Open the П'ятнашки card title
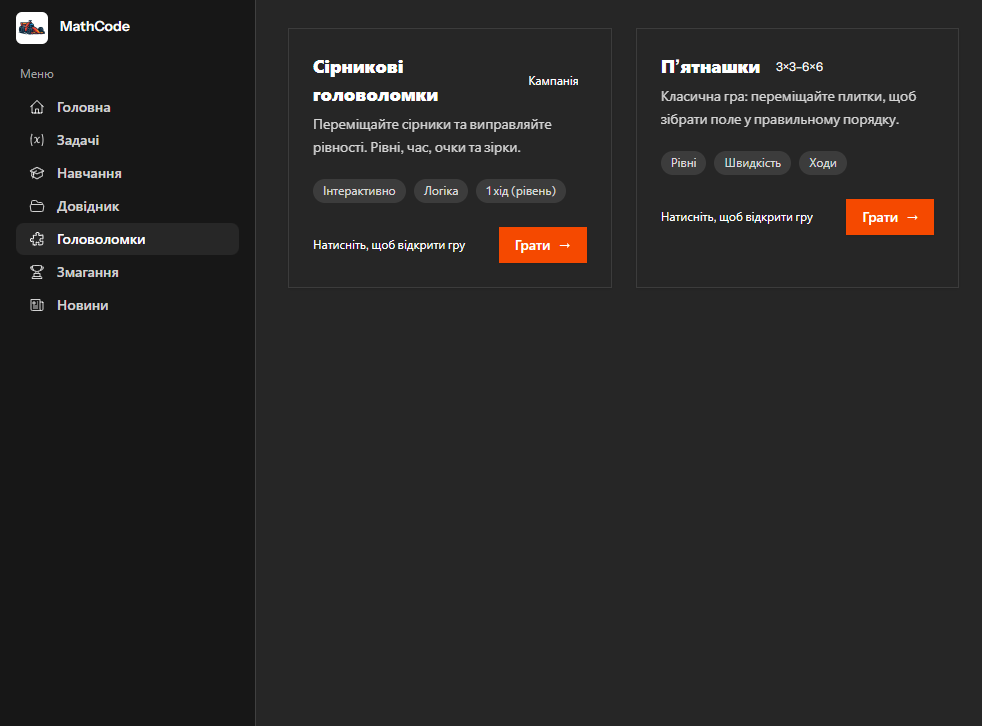 (710, 67)
